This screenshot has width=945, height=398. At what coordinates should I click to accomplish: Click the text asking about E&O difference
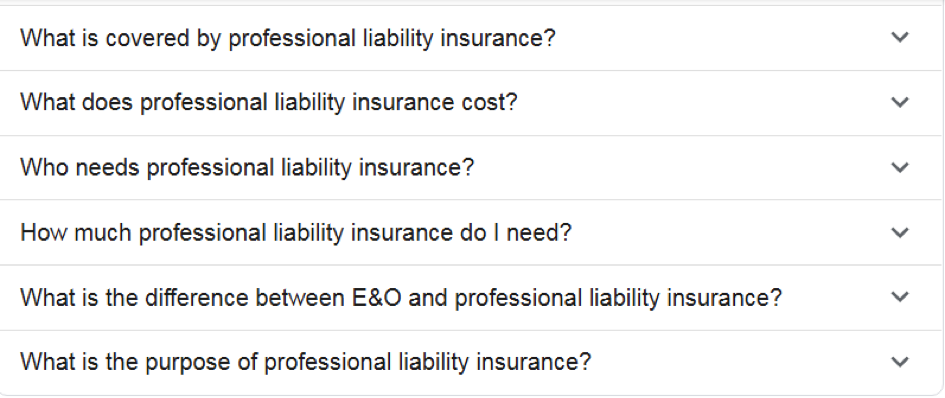click(x=401, y=298)
